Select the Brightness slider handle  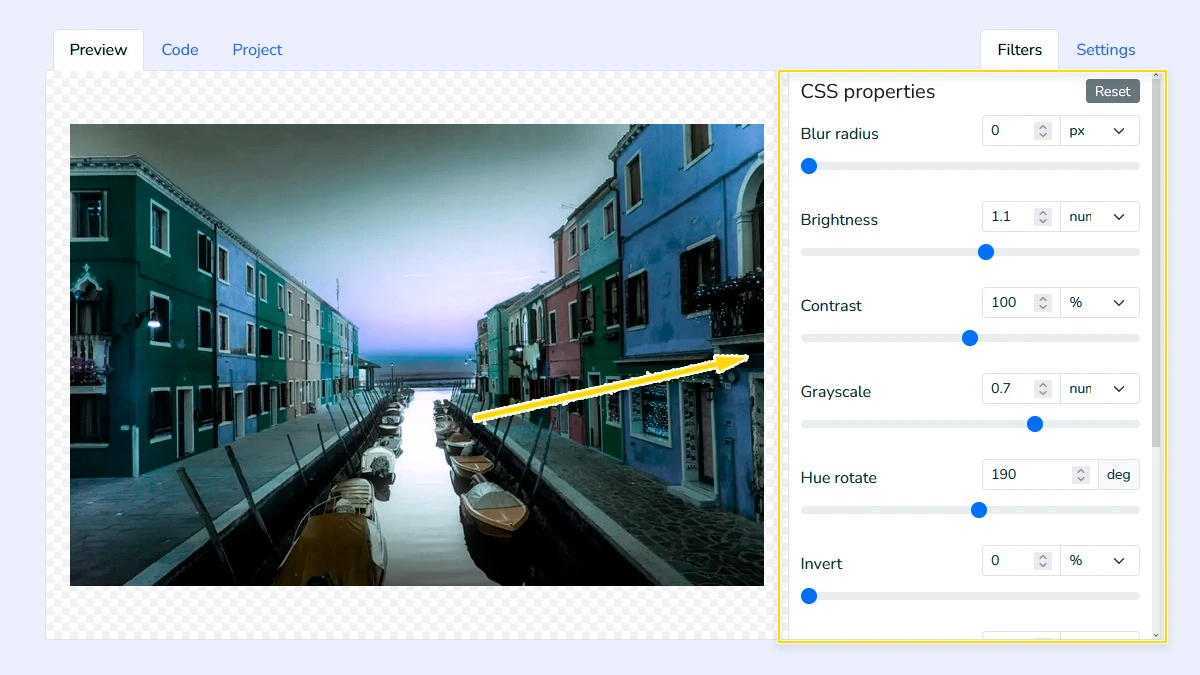click(x=986, y=252)
